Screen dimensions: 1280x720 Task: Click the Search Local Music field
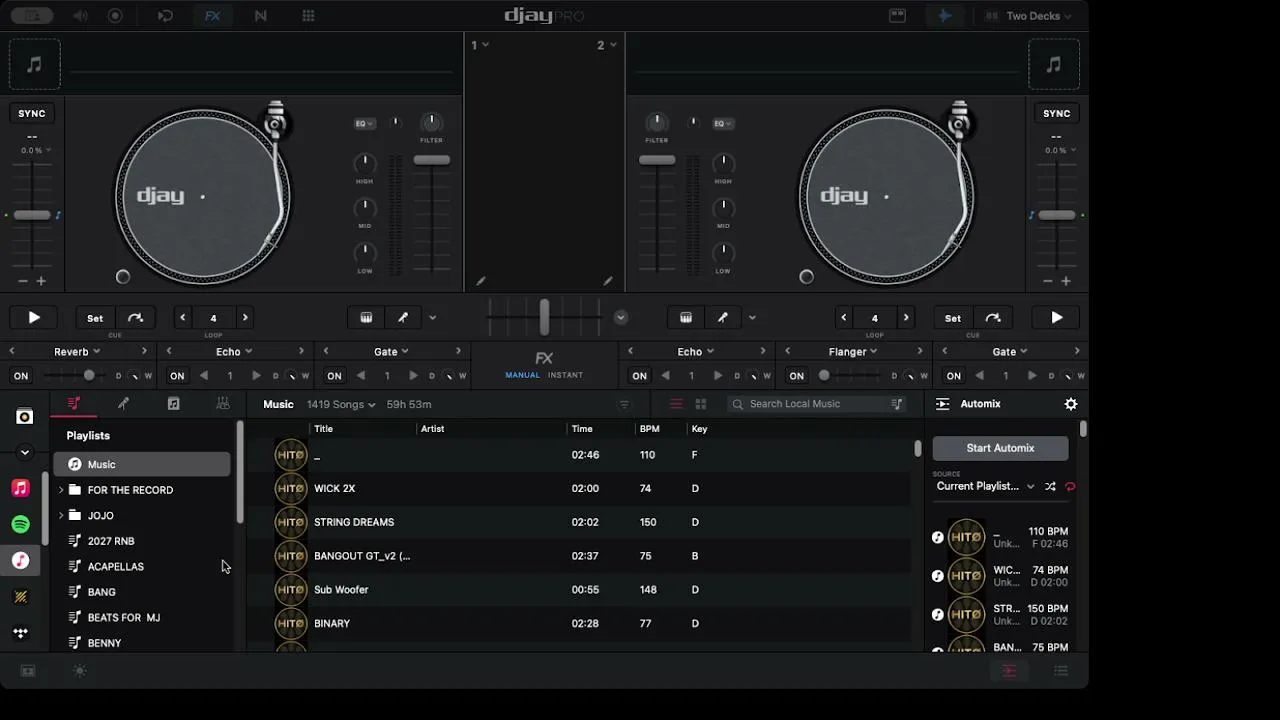(817, 404)
